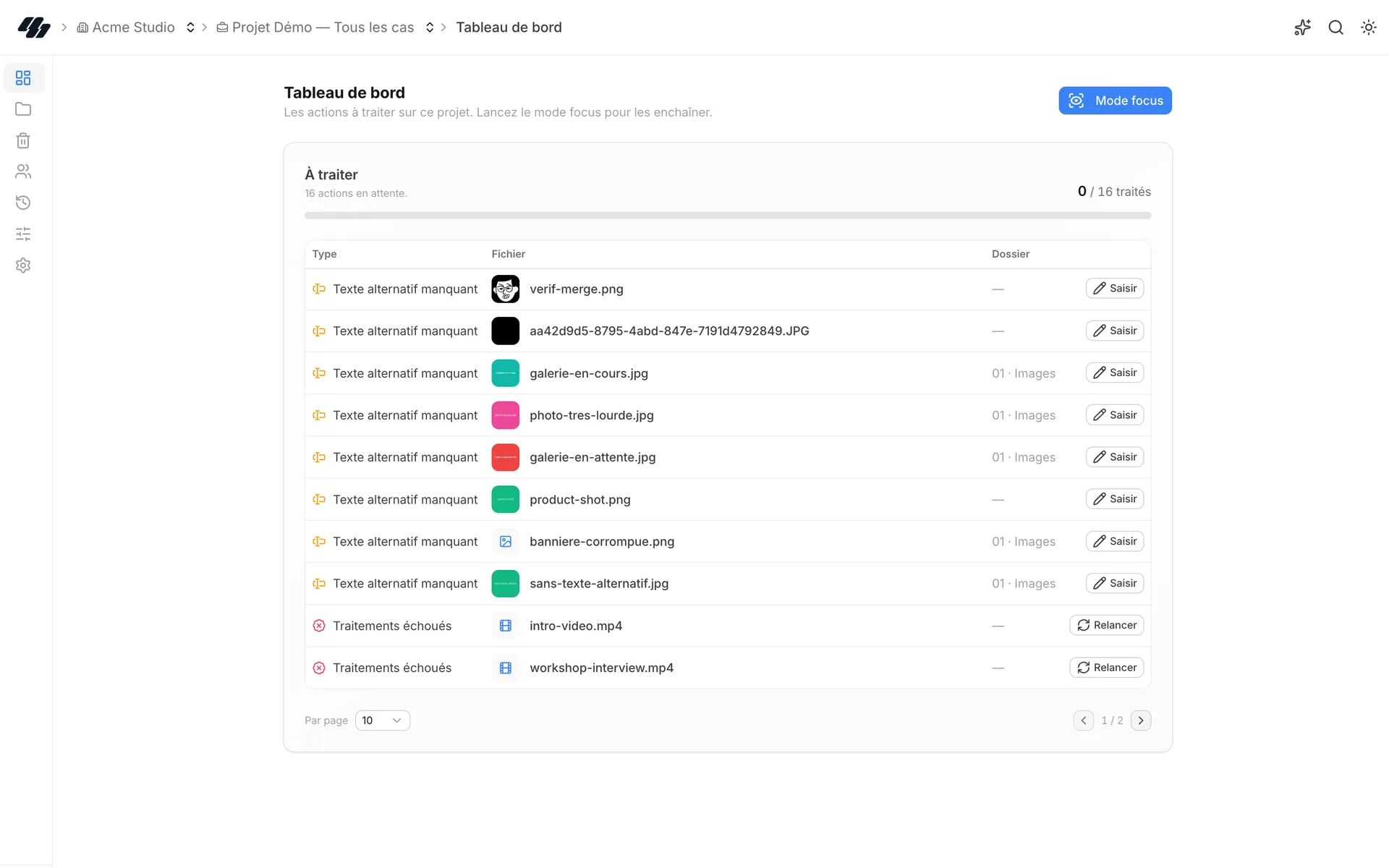The width and height of the screenshot is (1389, 868).
Task: Toggle the light/dark theme sun icon
Action: coord(1368,27)
